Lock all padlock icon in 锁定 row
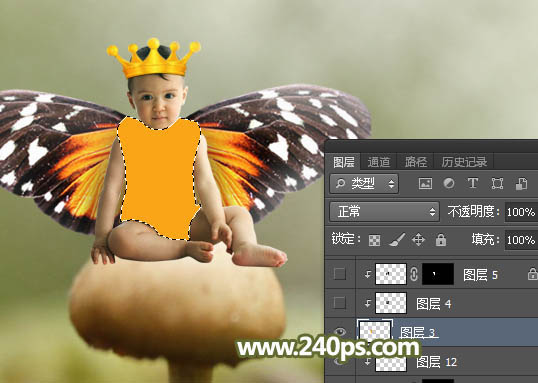The height and width of the screenshot is (383, 538). click(441, 240)
